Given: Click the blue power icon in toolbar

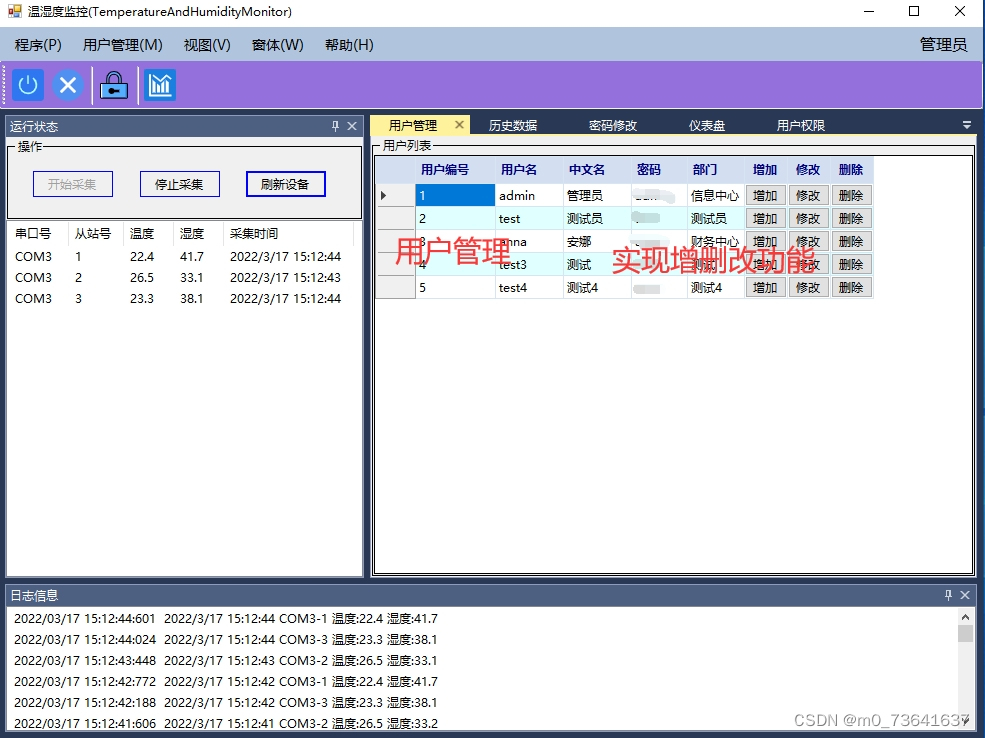Looking at the screenshot, I should pos(28,85).
